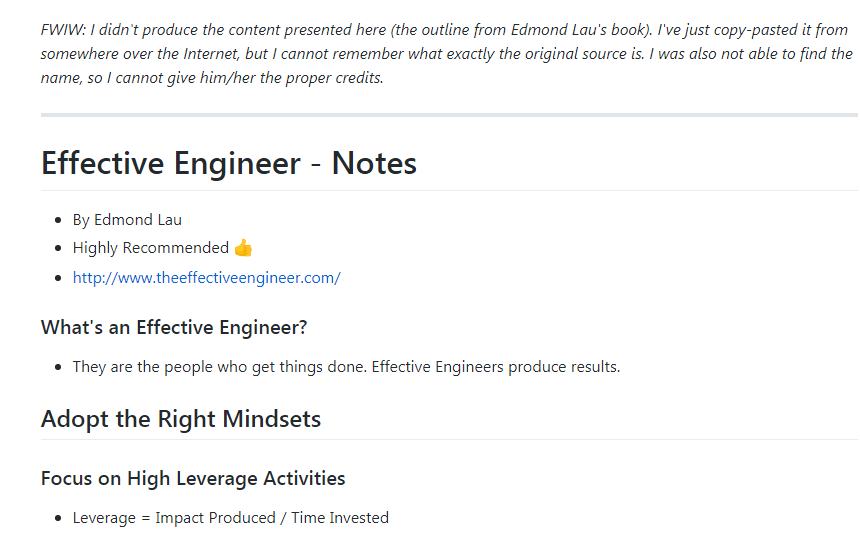Click the 'Focus on High Leverage Activities' heading
The width and height of the screenshot is (860, 533).
coord(193,478)
